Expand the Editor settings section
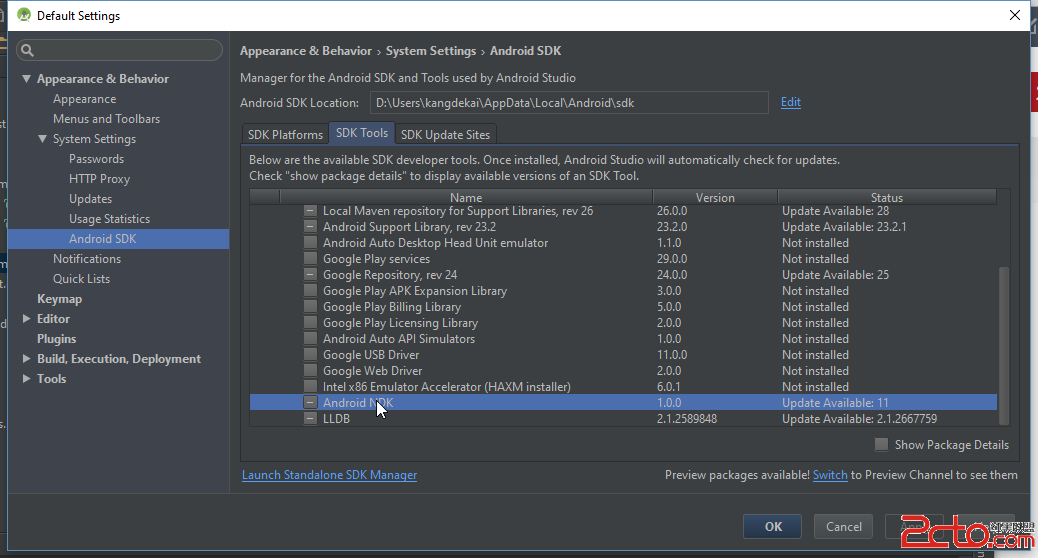 point(27,319)
